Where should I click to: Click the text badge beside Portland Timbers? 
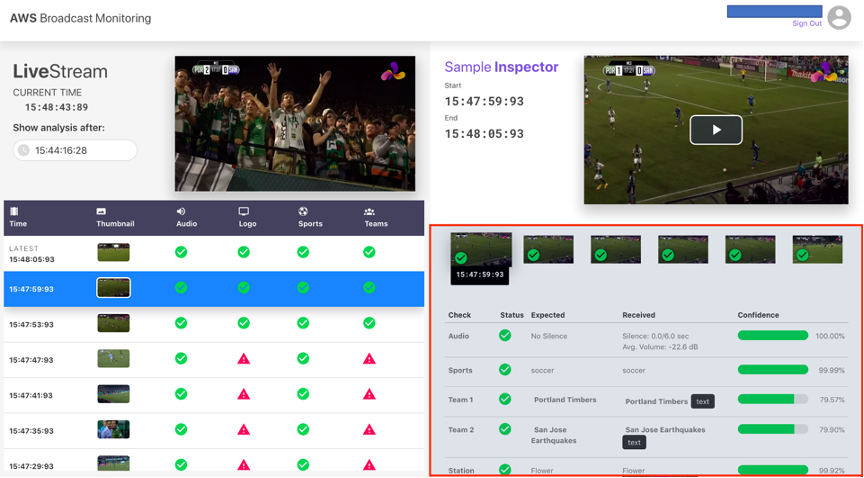coord(703,401)
